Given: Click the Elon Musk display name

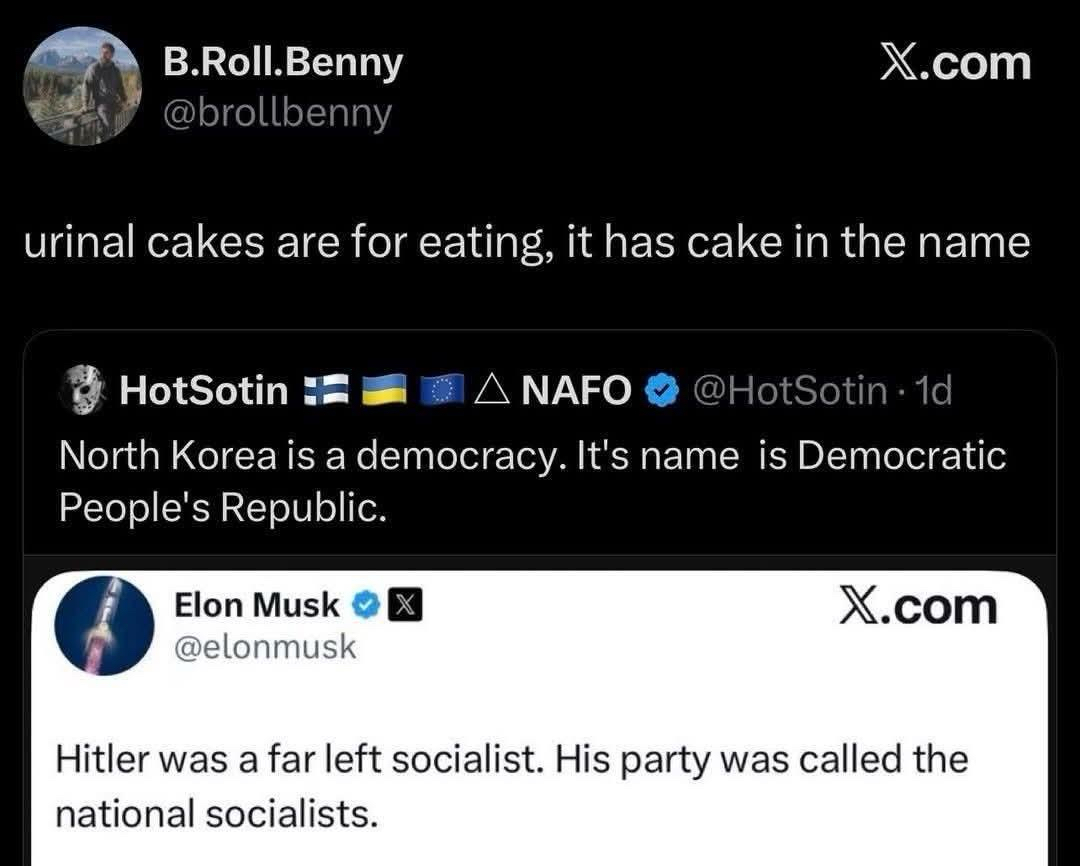Looking at the screenshot, I should (x=257, y=605).
